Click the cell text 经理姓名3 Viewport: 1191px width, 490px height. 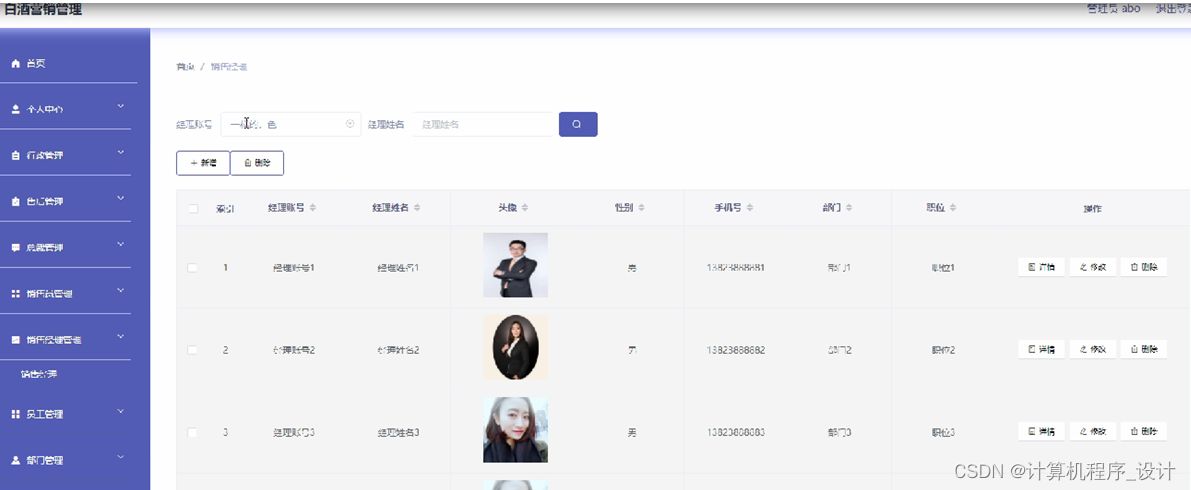point(399,432)
